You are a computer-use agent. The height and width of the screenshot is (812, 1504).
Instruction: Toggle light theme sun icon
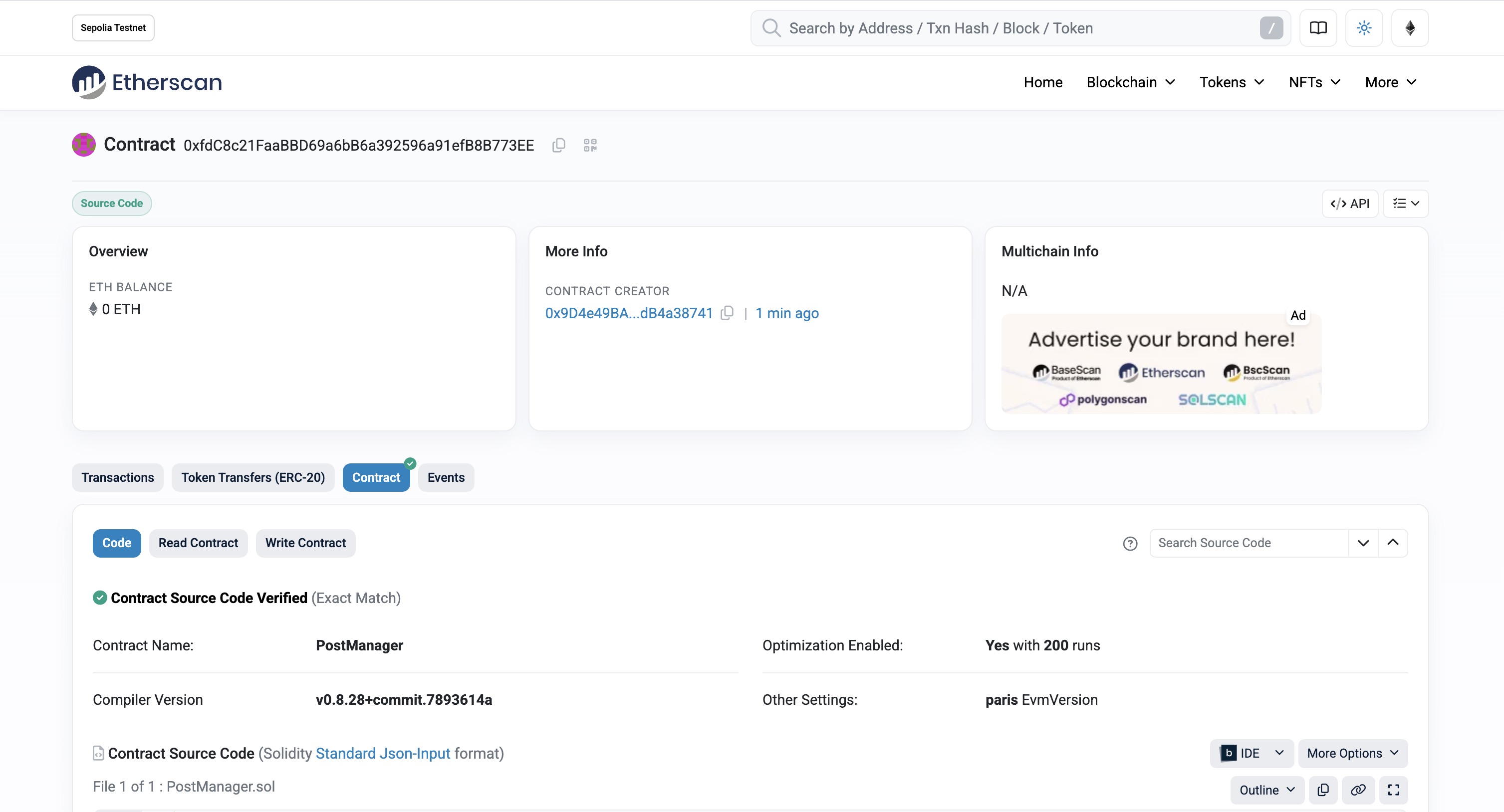coord(1364,28)
